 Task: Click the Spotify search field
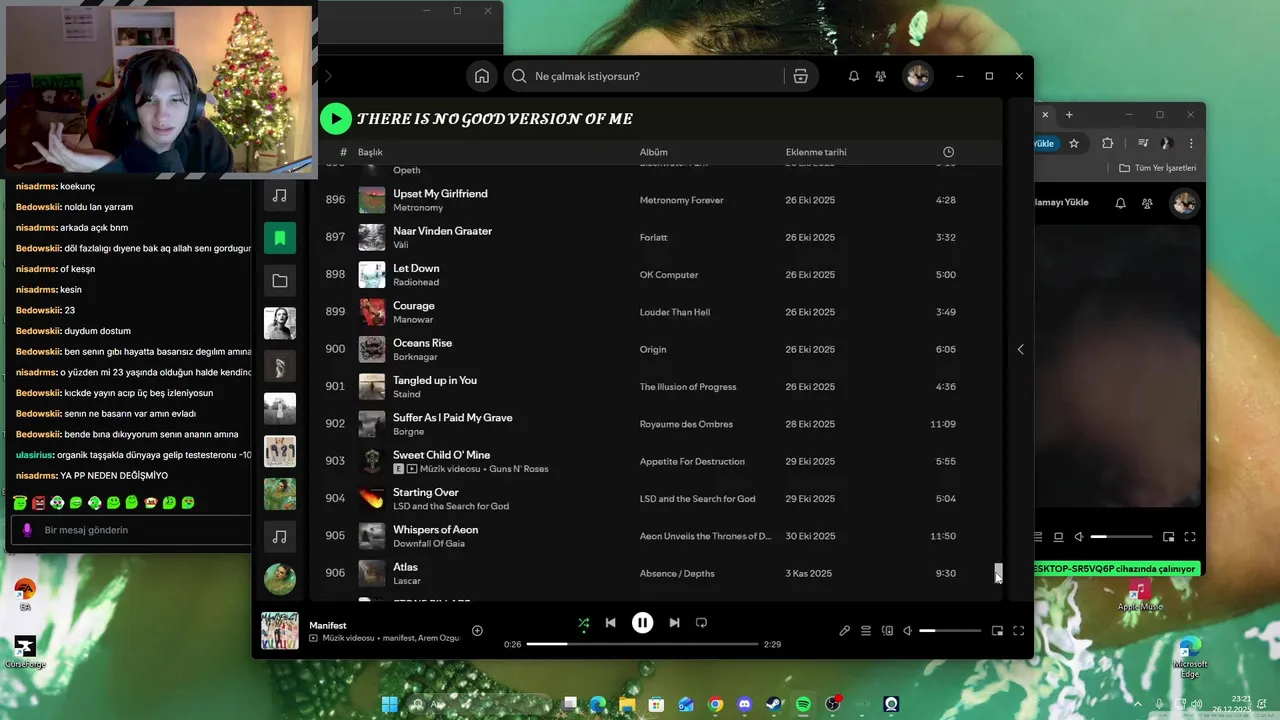(x=644, y=76)
